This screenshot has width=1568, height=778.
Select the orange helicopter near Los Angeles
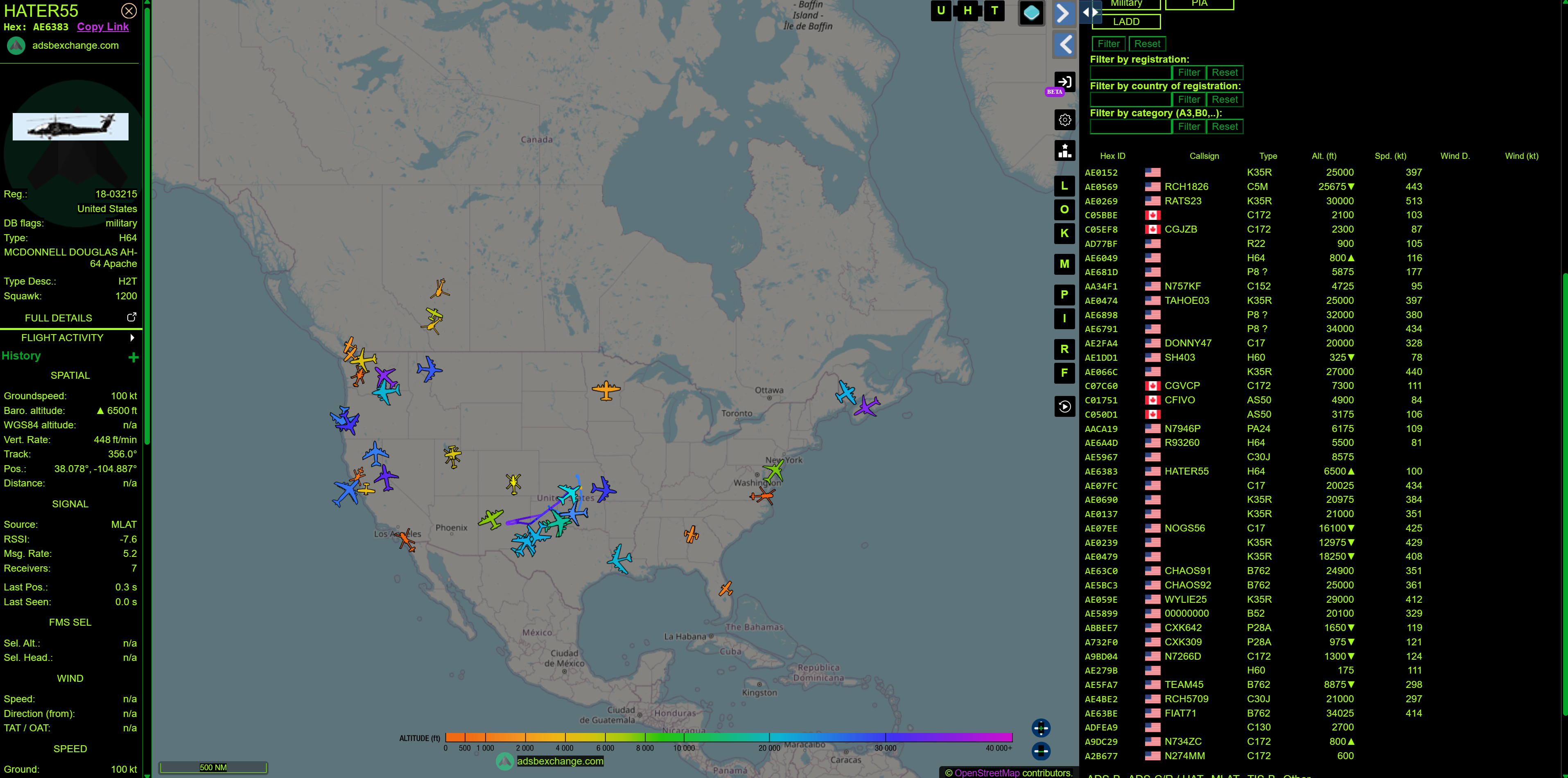click(406, 540)
